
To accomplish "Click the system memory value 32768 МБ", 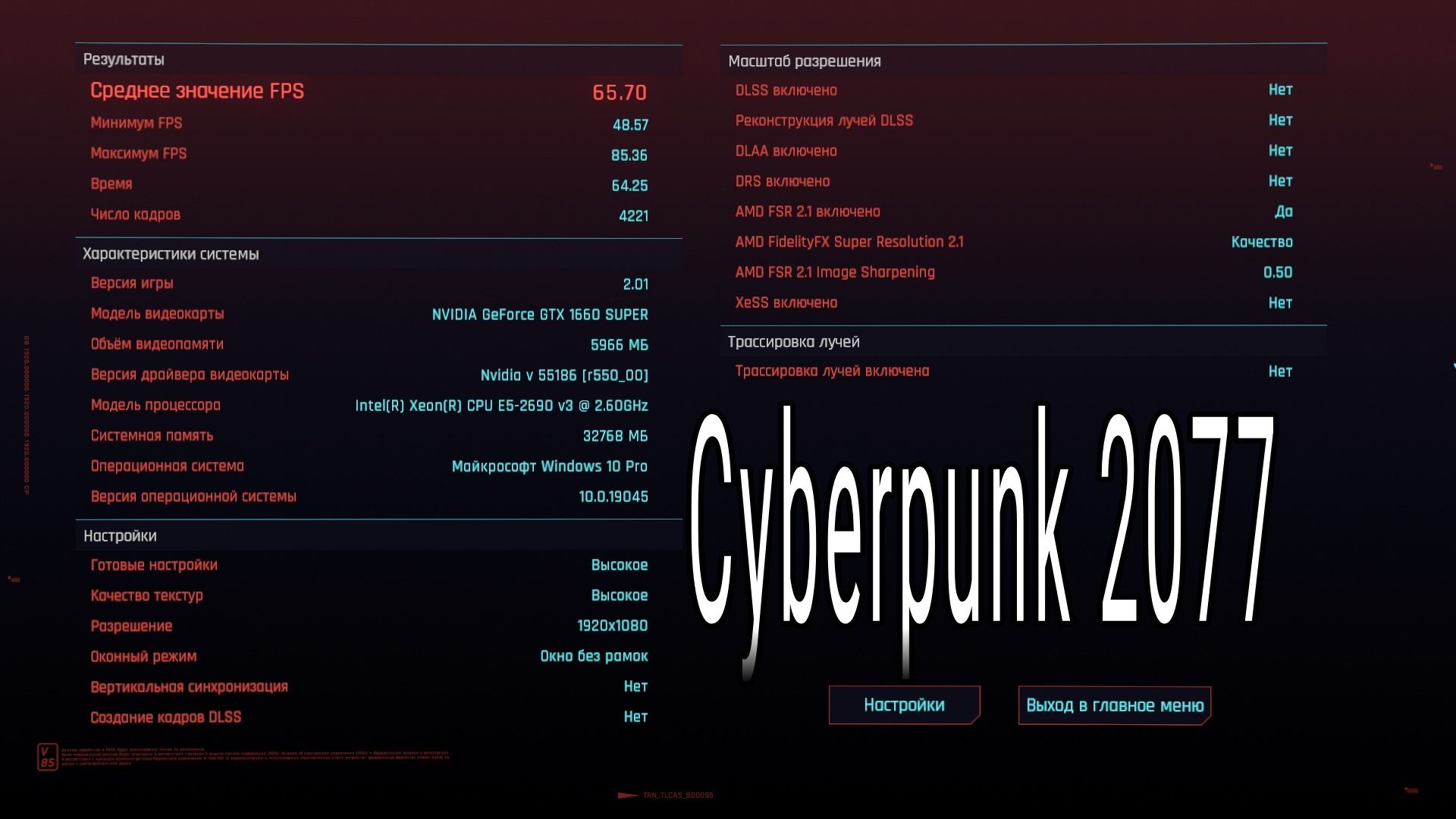I will (x=615, y=436).
